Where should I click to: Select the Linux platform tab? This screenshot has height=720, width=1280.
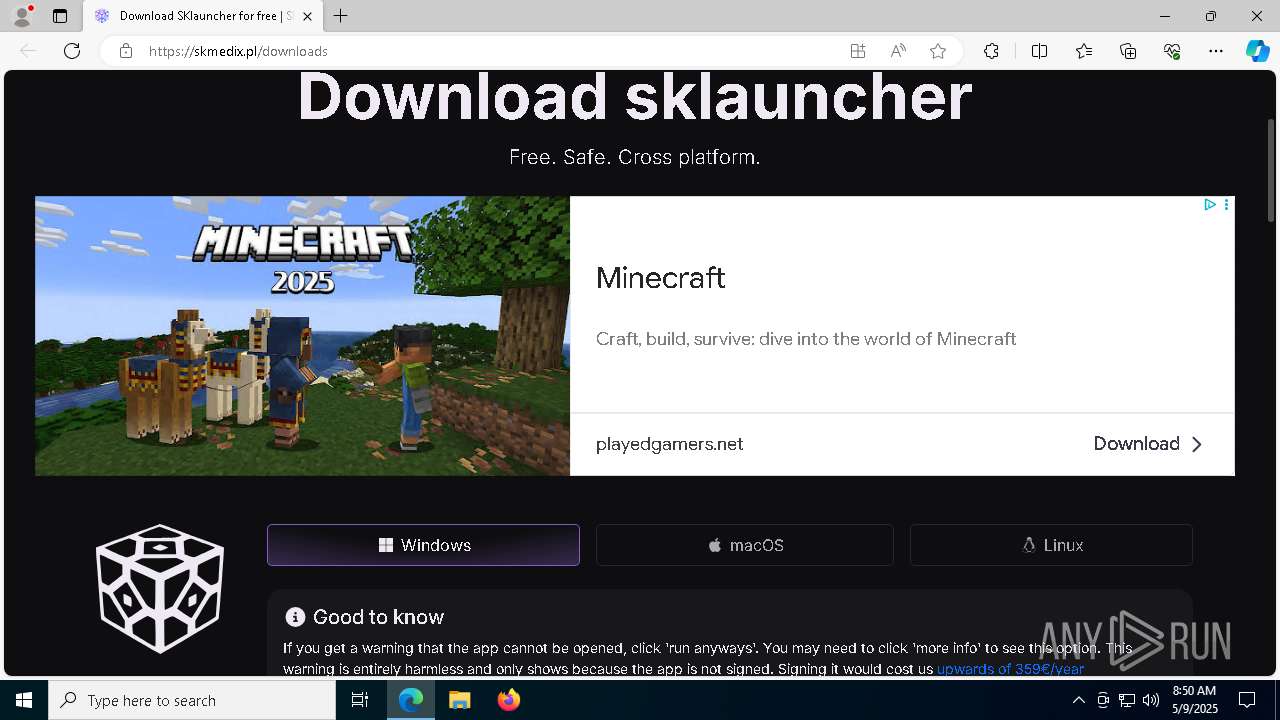click(x=1051, y=545)
